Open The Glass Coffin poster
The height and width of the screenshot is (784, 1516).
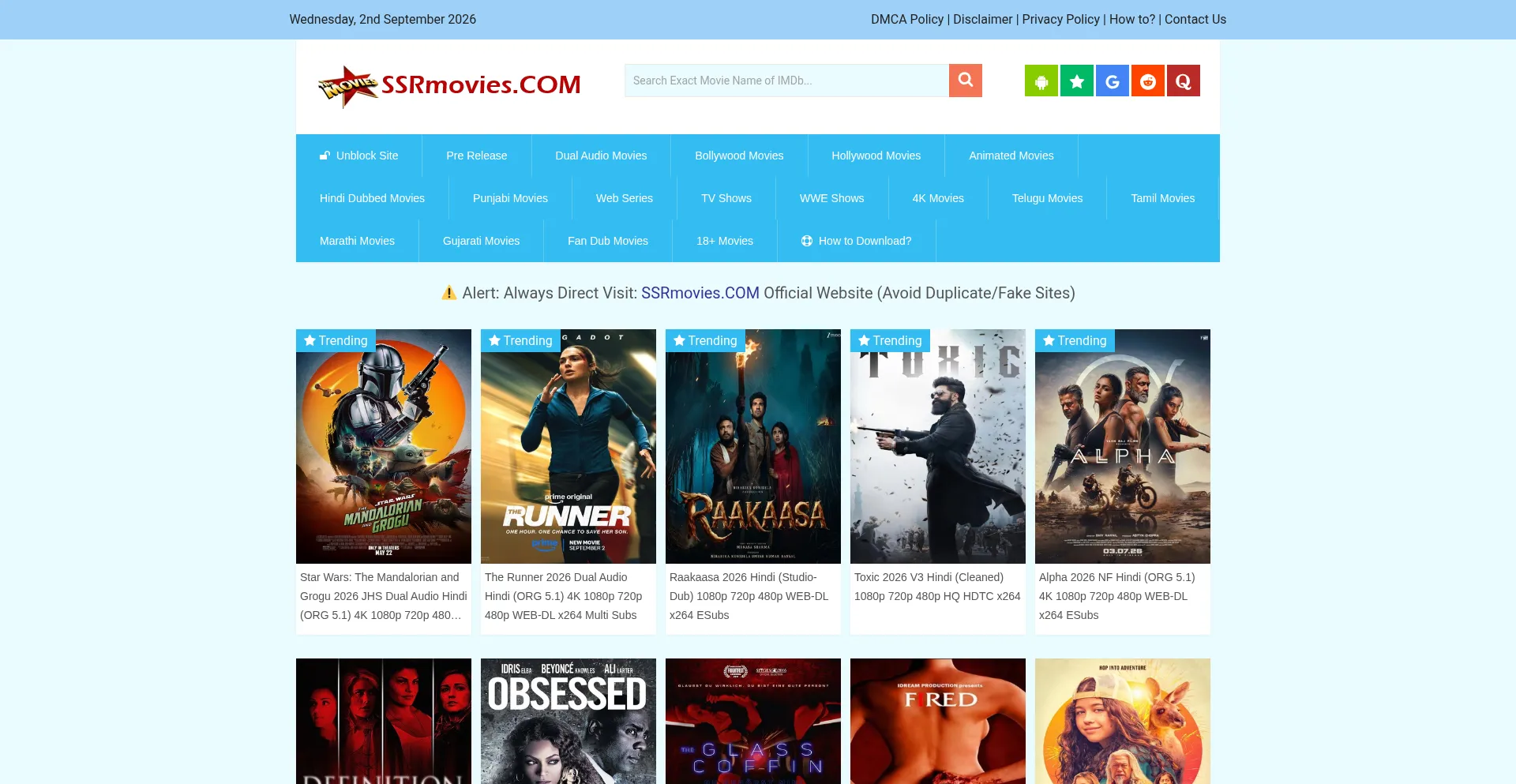coord(753,721)
